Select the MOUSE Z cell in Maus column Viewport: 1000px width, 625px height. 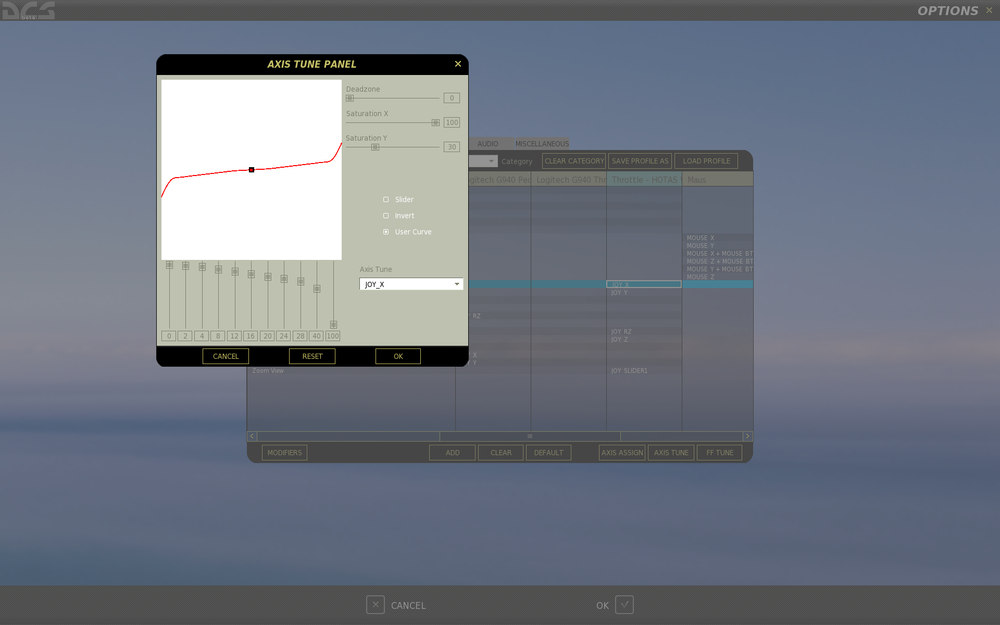(717, 277)
